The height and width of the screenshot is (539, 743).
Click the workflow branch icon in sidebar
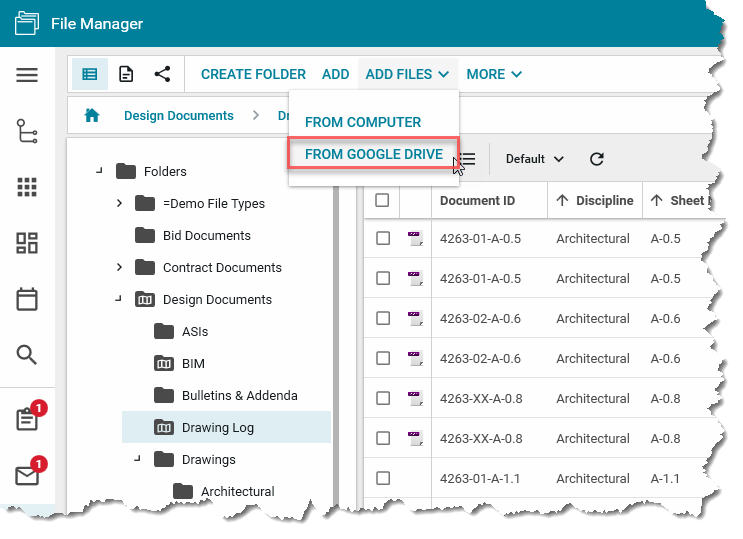pyautogui.click(x=27, y=131)
